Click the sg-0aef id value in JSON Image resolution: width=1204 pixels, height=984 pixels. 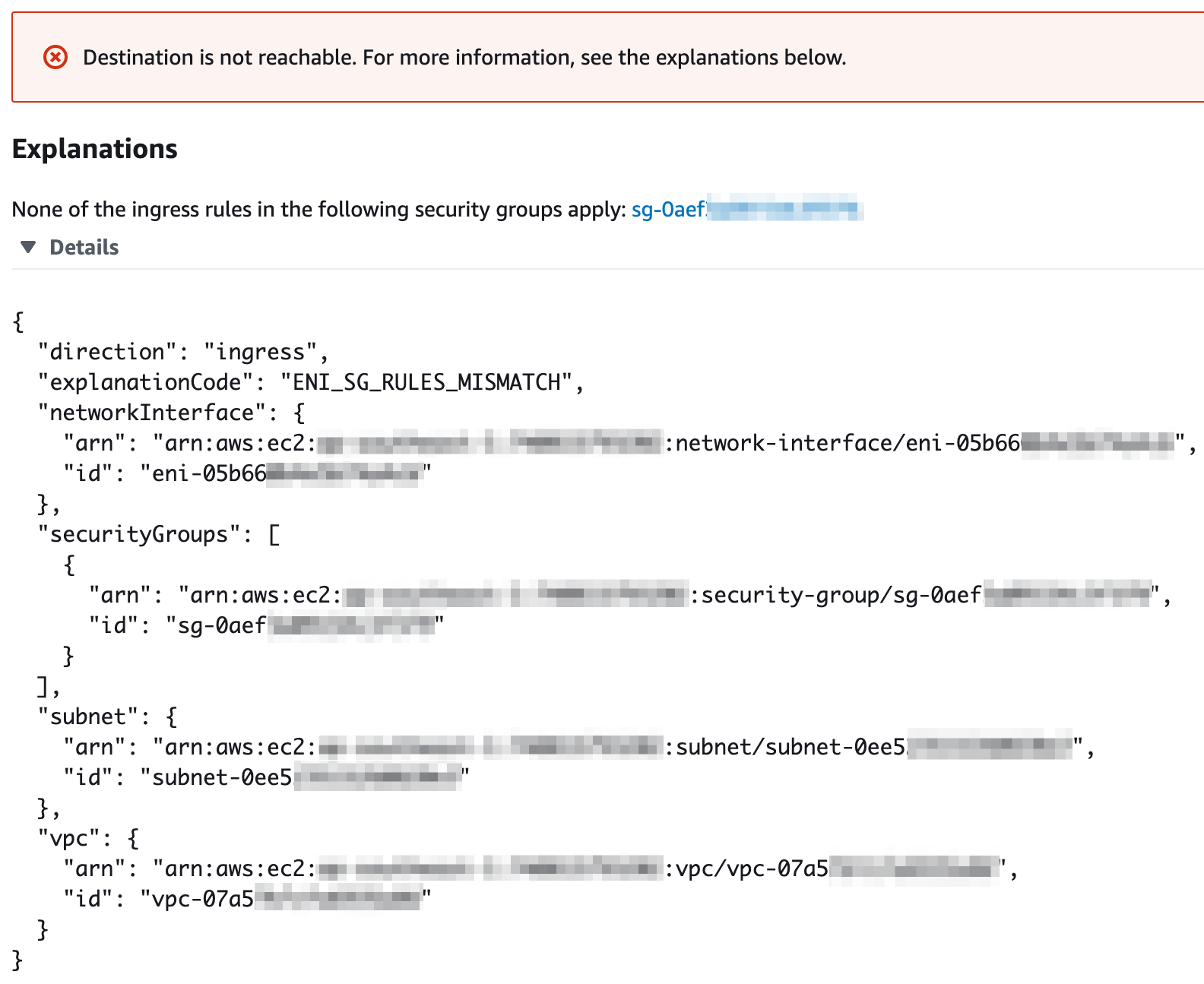tap(222, 625)
